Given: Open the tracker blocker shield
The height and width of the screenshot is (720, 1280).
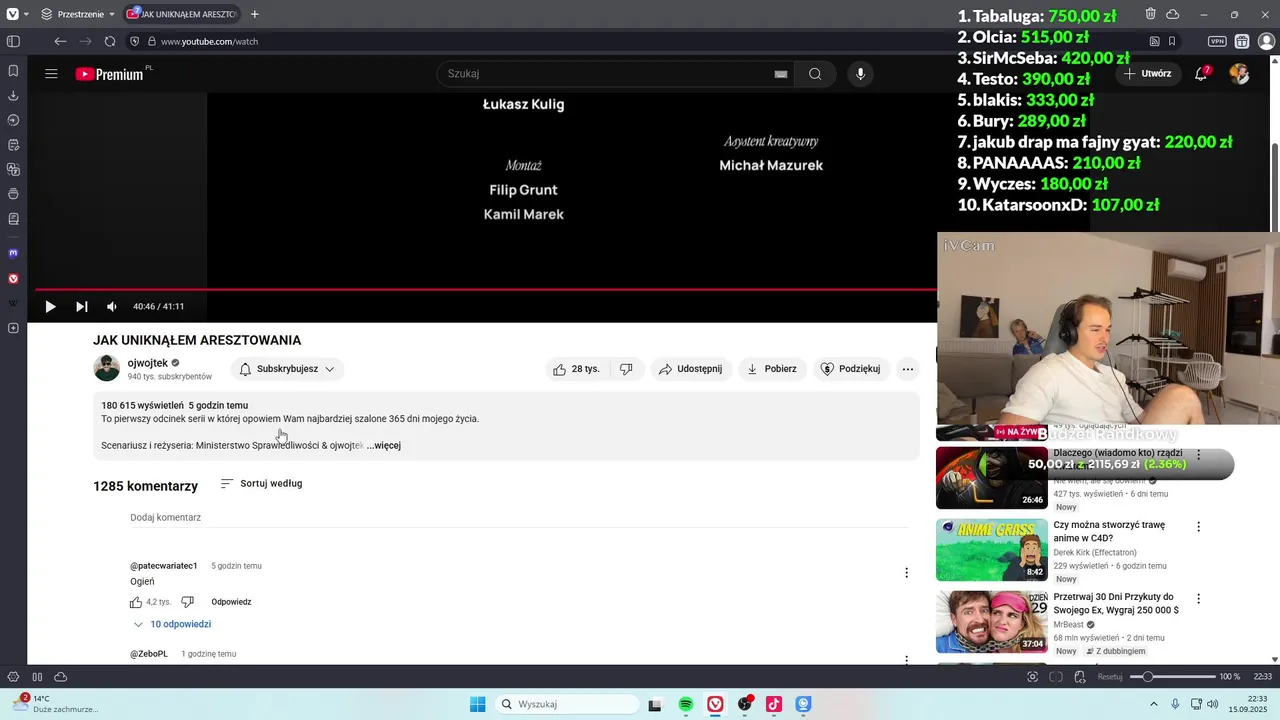Looking at the screenshot, I should click(135, 41).
